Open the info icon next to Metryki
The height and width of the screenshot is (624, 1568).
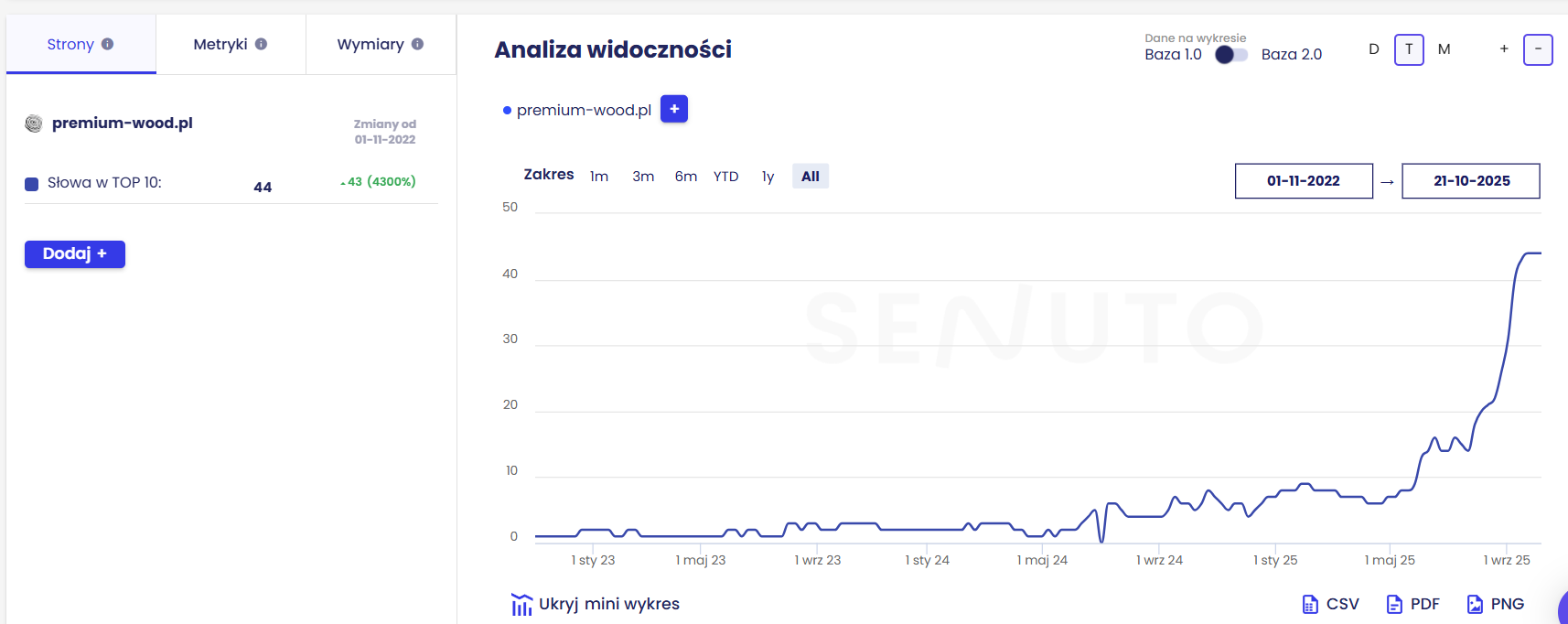tap(263, 43)
